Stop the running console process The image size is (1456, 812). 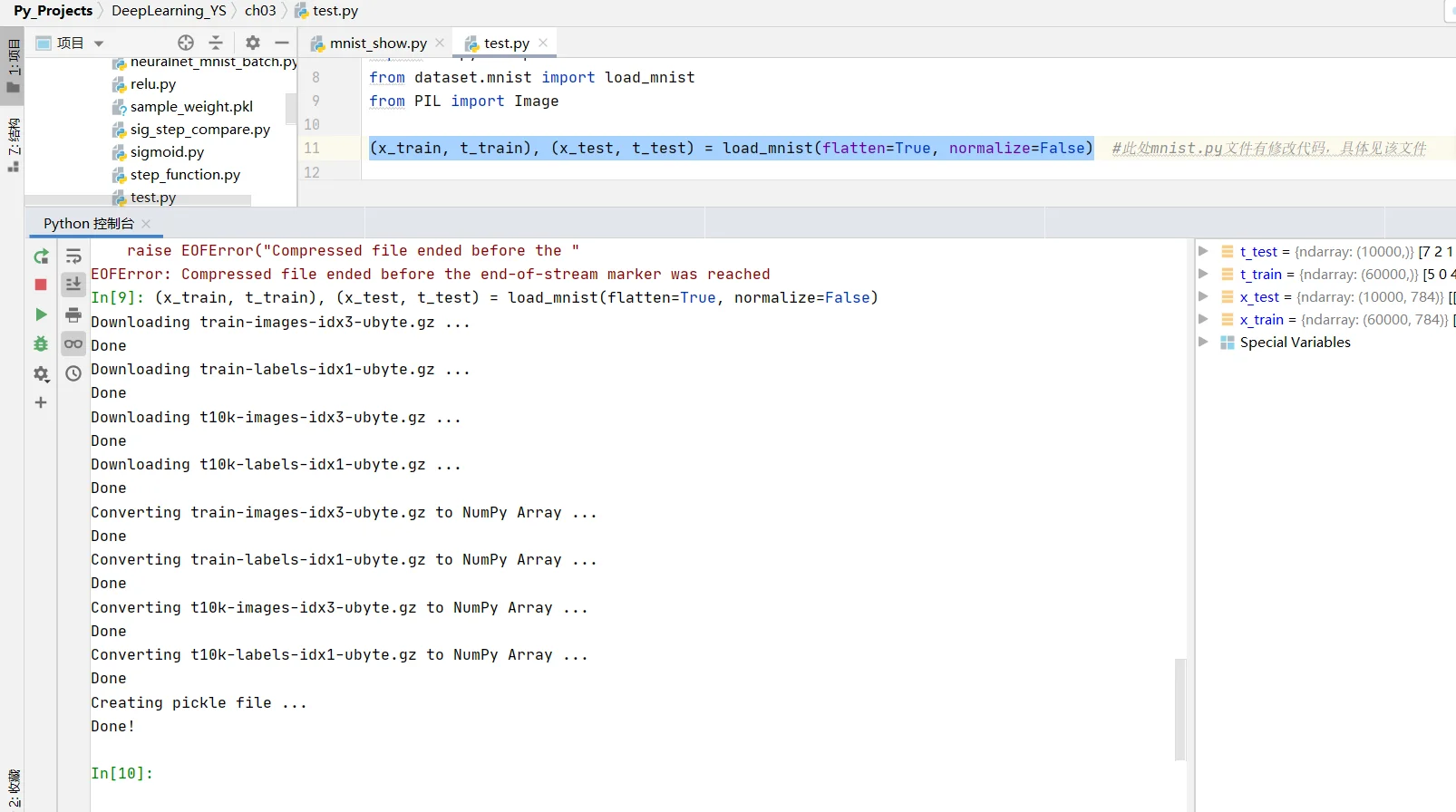(x=41, y=285)
